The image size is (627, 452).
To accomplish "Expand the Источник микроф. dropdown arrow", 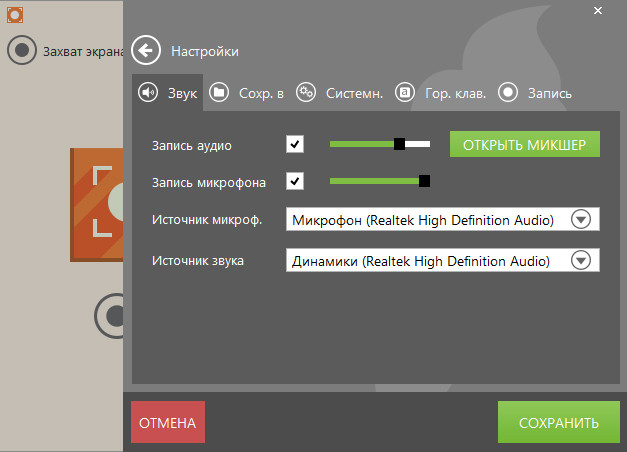I will [x=581, y=219].
